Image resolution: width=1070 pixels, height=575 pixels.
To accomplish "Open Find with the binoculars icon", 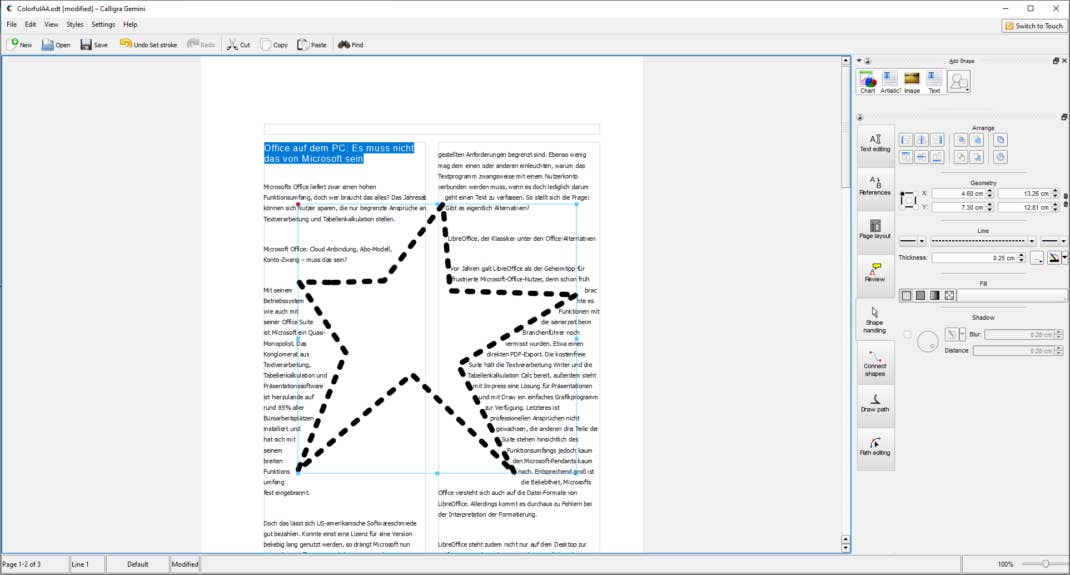I will (351, 44).
